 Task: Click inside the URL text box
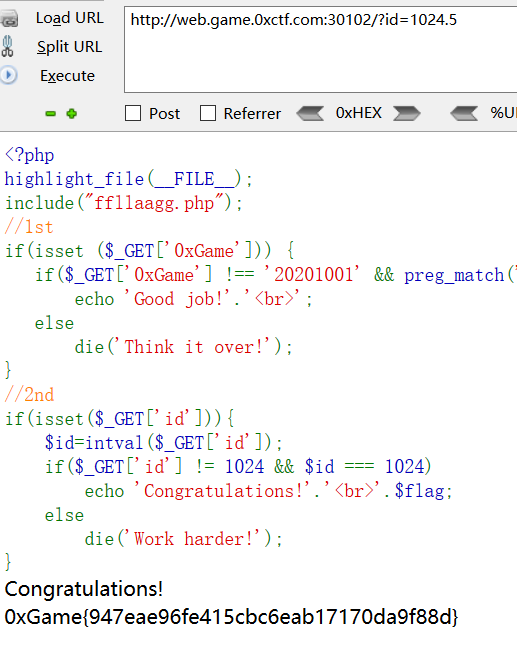320,50
